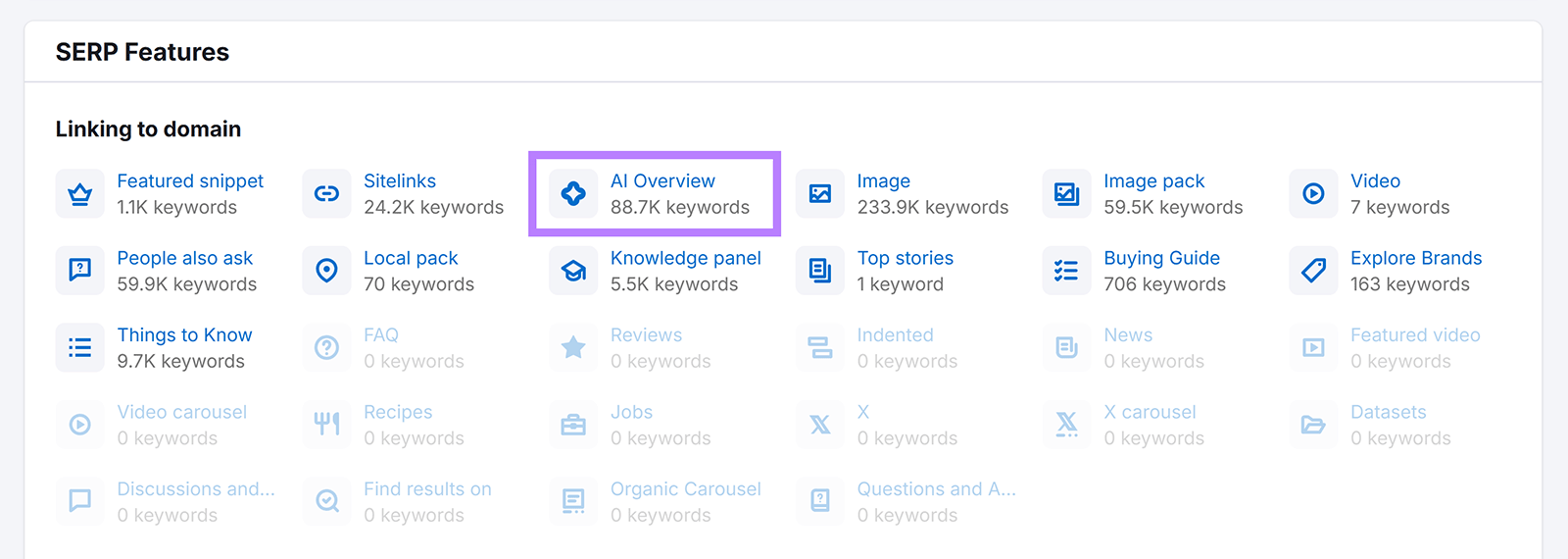This screenshot has width=1568, height=559.
Task: Click the Video play icon
Action: coord(1313,194)
